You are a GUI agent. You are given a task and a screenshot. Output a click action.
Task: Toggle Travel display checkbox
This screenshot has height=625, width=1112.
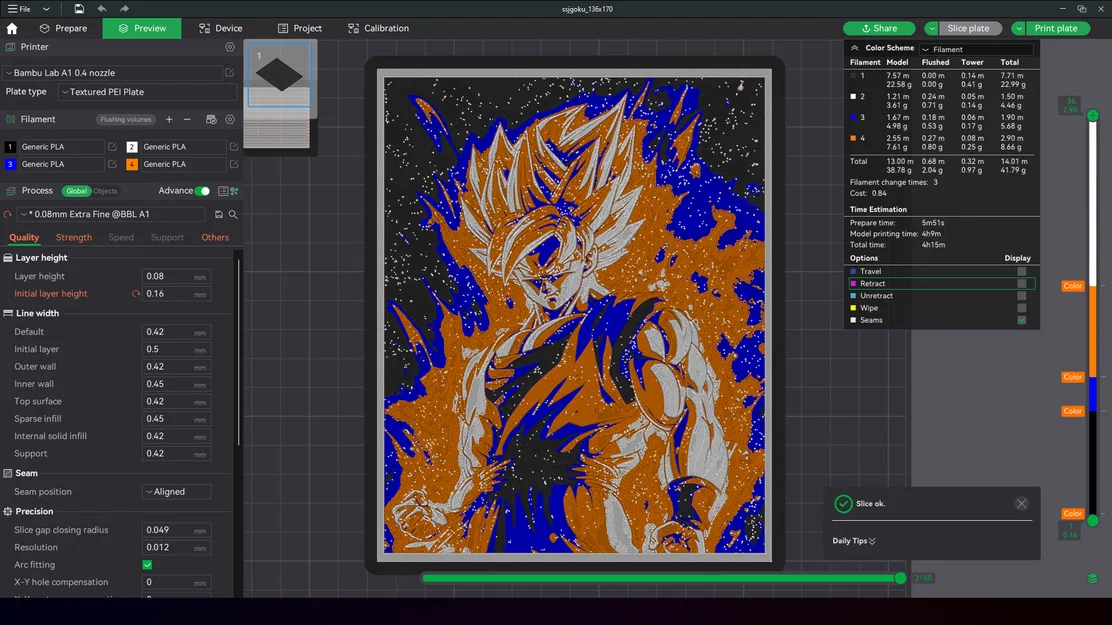pyautogui.click(x=1021, y=271)
